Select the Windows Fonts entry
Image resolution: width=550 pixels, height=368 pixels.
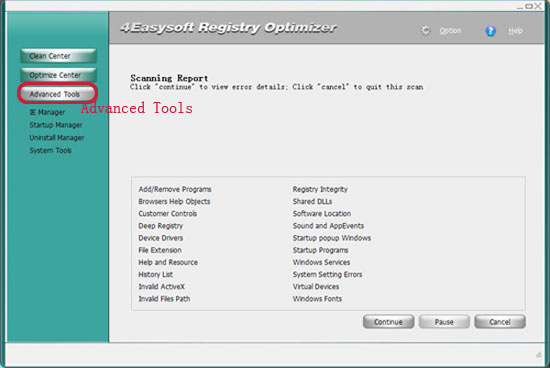coord(317,299)
